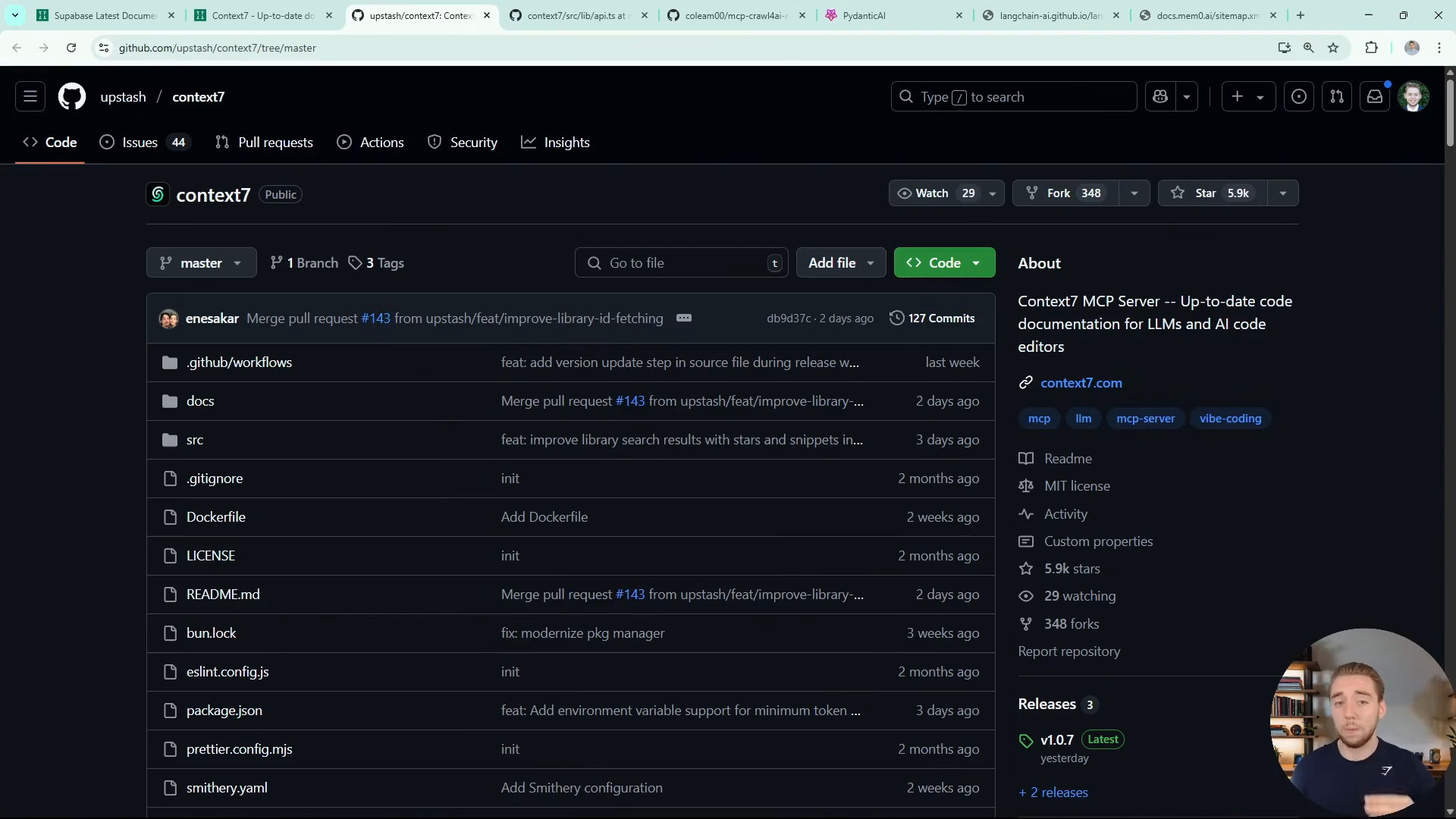The width and height of the screenshot is (1456, 819).
Task: Reload the page with browser refresh icon
Action: pyautogui.click(x=71, y=48)
